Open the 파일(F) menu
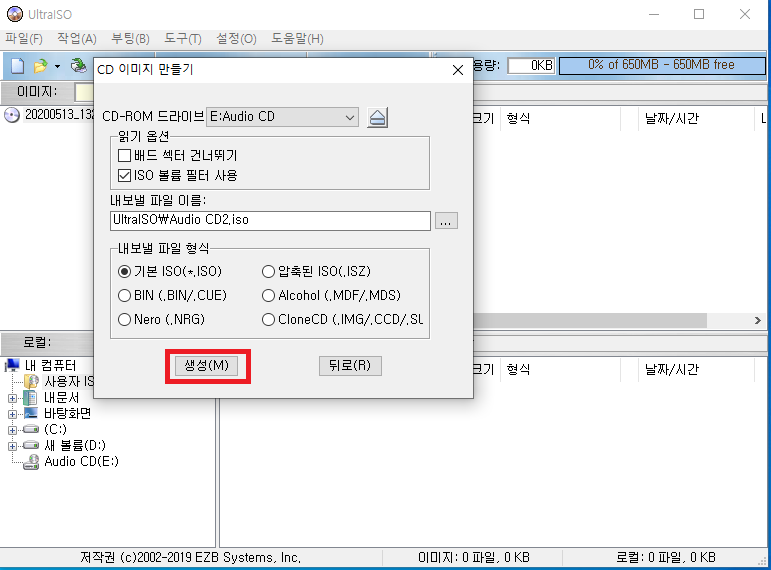Image resolution: width=771 pixels, height=570 pixels. [x=24, y=38]
